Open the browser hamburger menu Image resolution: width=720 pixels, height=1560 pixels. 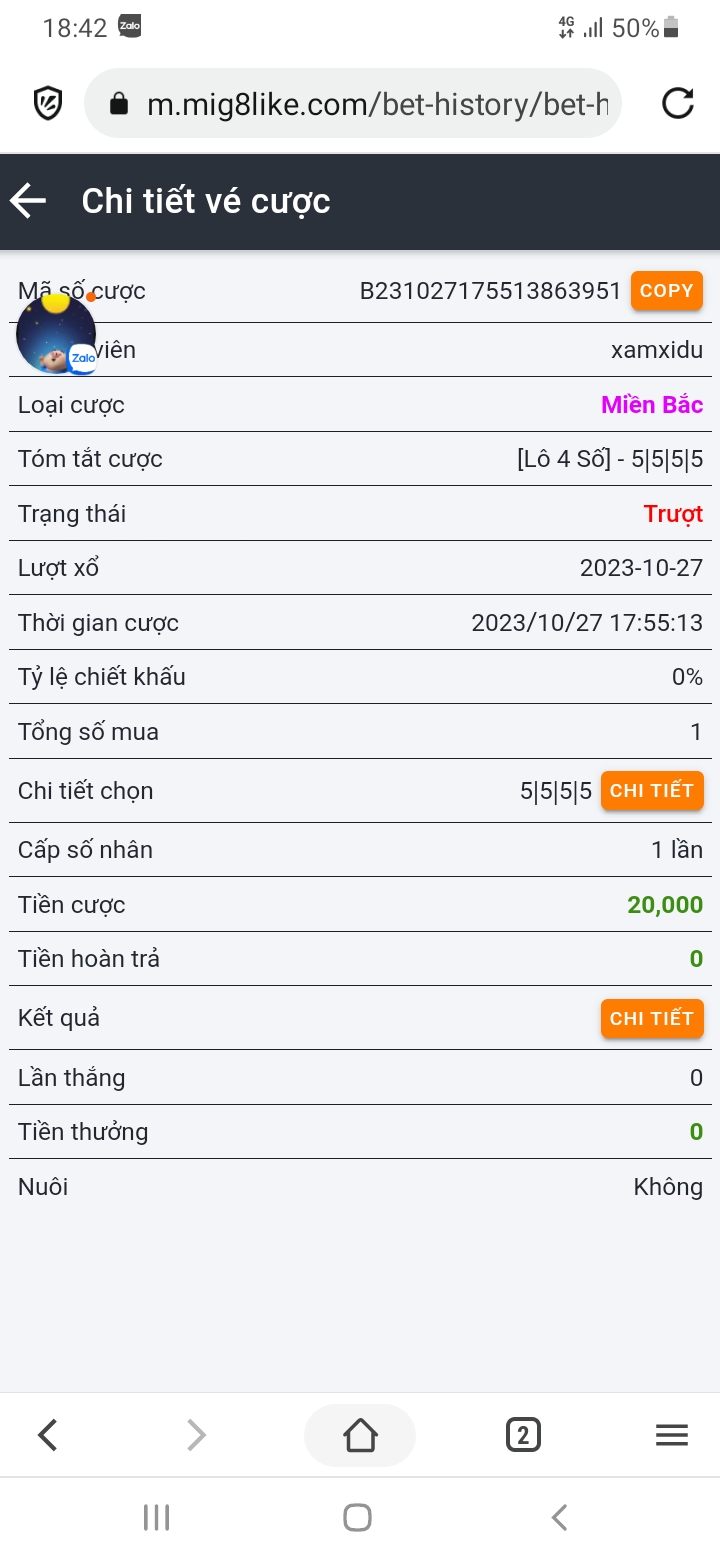pyautogui.click(x=671, y=1436)
